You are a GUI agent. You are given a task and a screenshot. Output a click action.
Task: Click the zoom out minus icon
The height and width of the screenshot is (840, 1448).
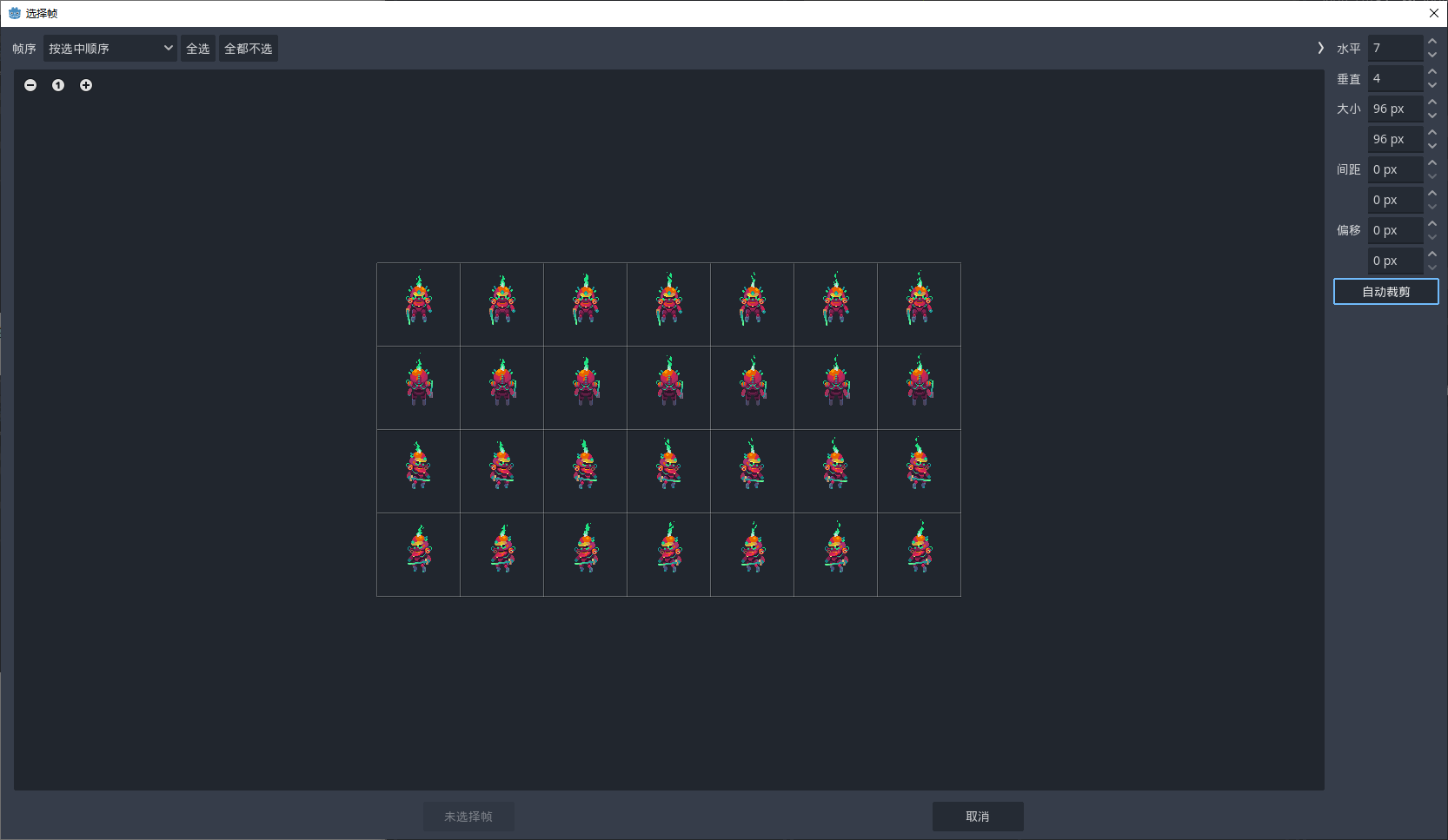30,85
